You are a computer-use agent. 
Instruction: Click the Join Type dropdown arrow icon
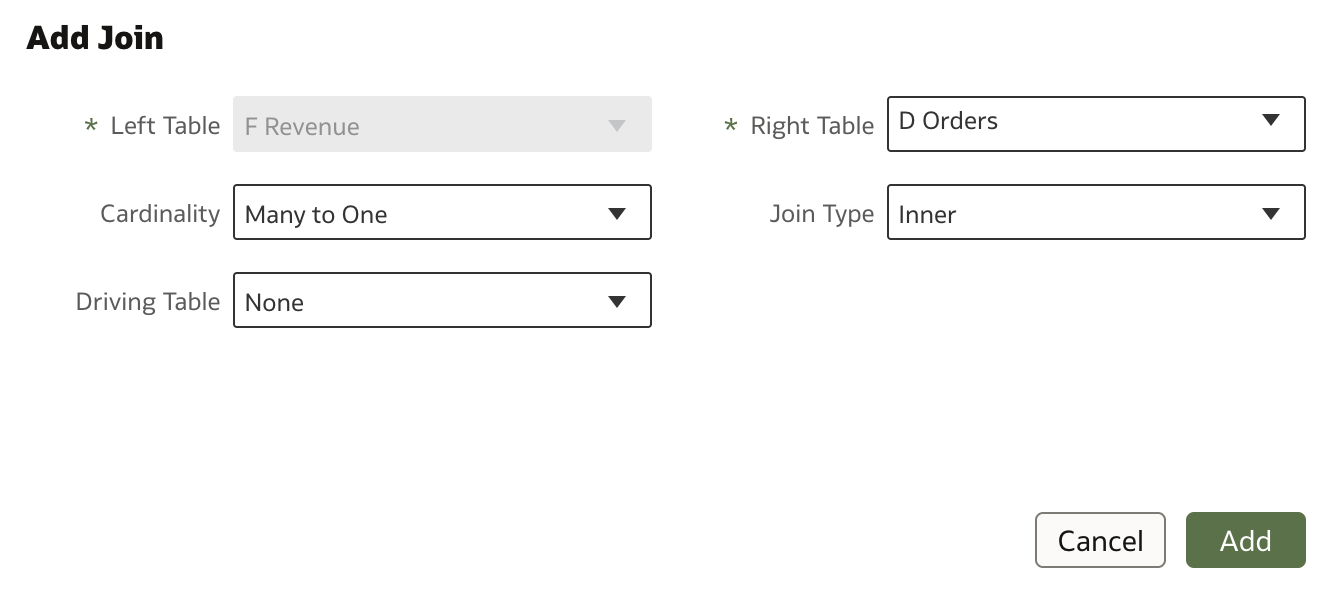(1271, 214)
